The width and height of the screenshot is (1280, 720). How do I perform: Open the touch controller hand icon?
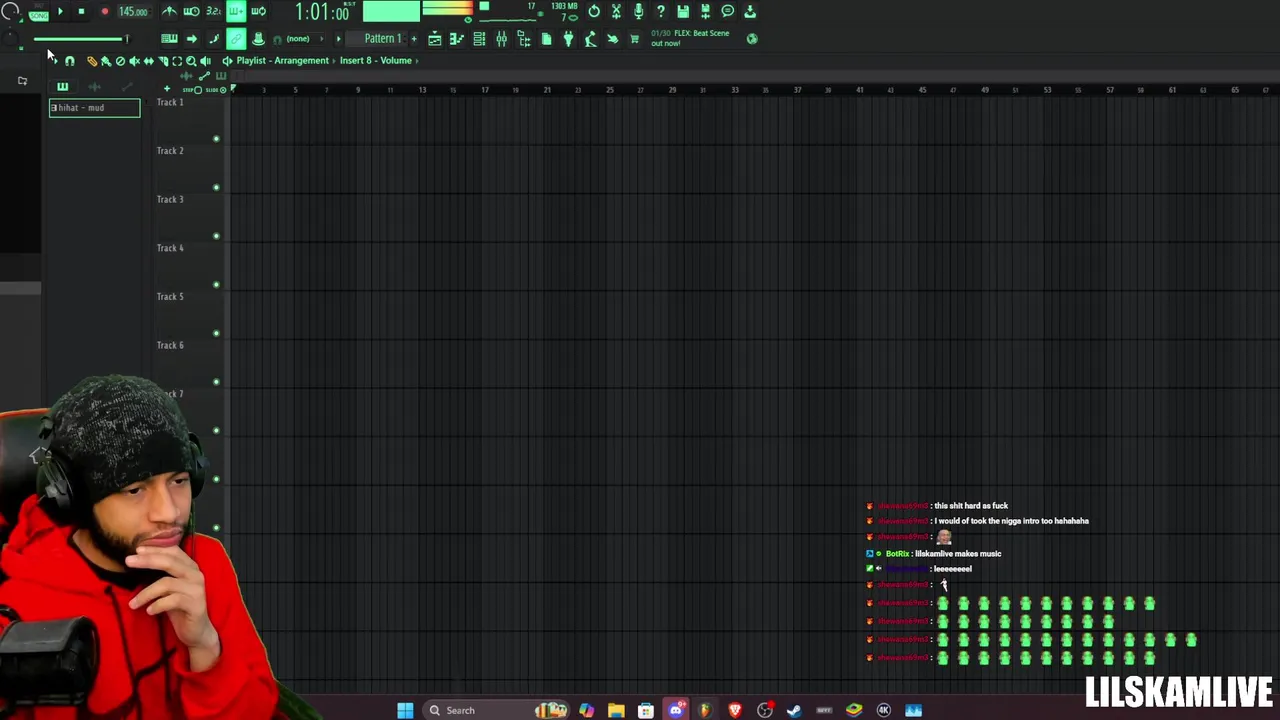point(612,38)
